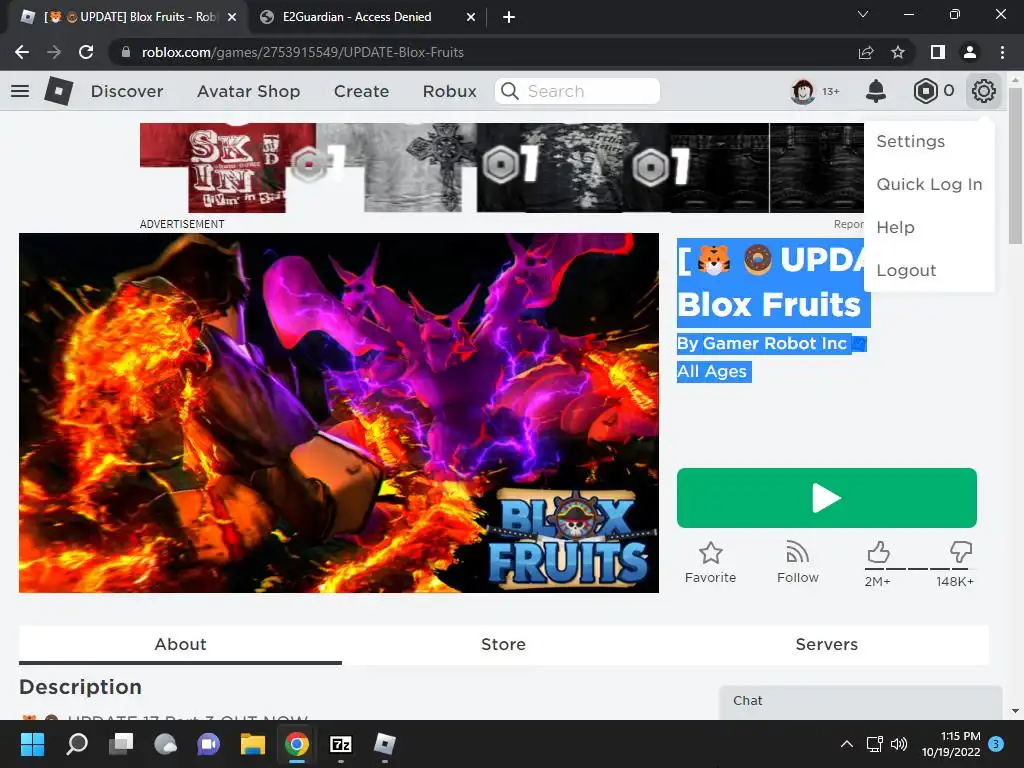The width and height of the screenshot is (1024, 768).
Task: Open the notifications bell
Action: pos(876,91)
